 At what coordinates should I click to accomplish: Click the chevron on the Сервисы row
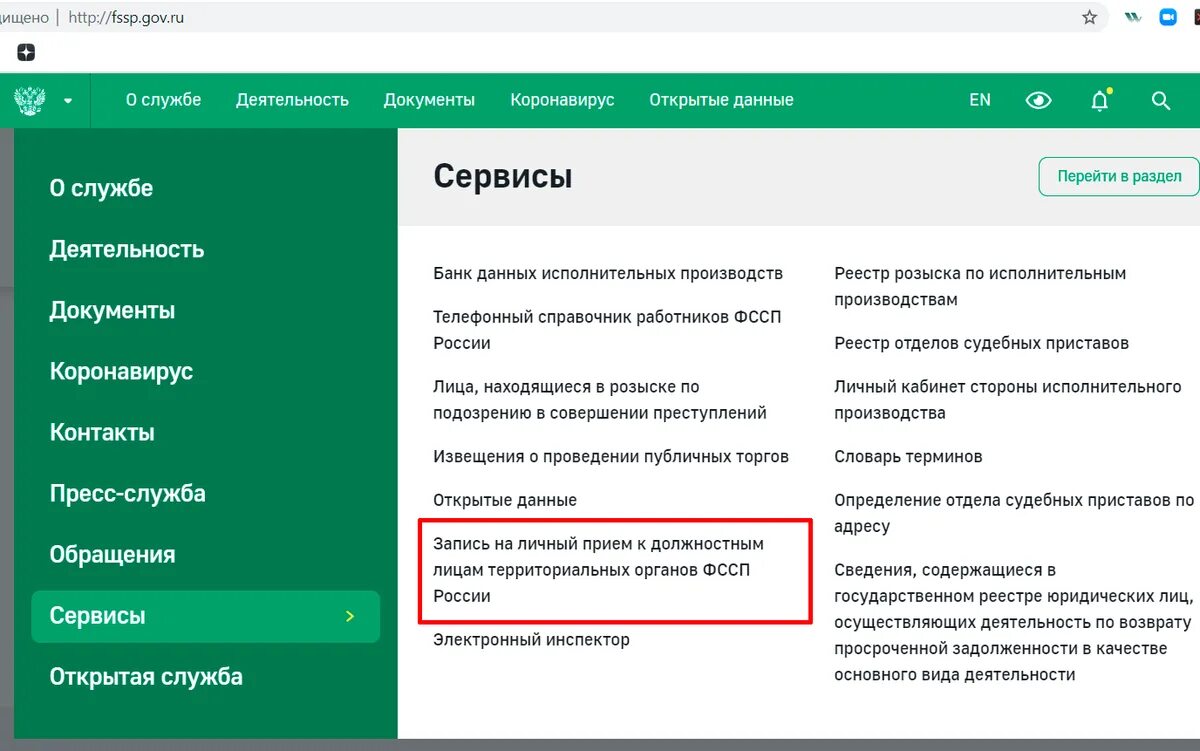click(350, 616)
